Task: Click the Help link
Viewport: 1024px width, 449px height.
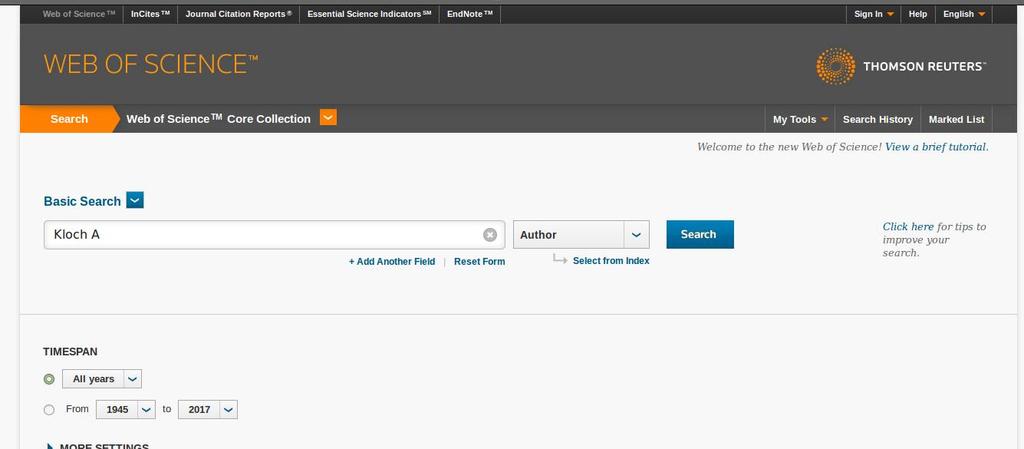Action: (x=918, y=14)
